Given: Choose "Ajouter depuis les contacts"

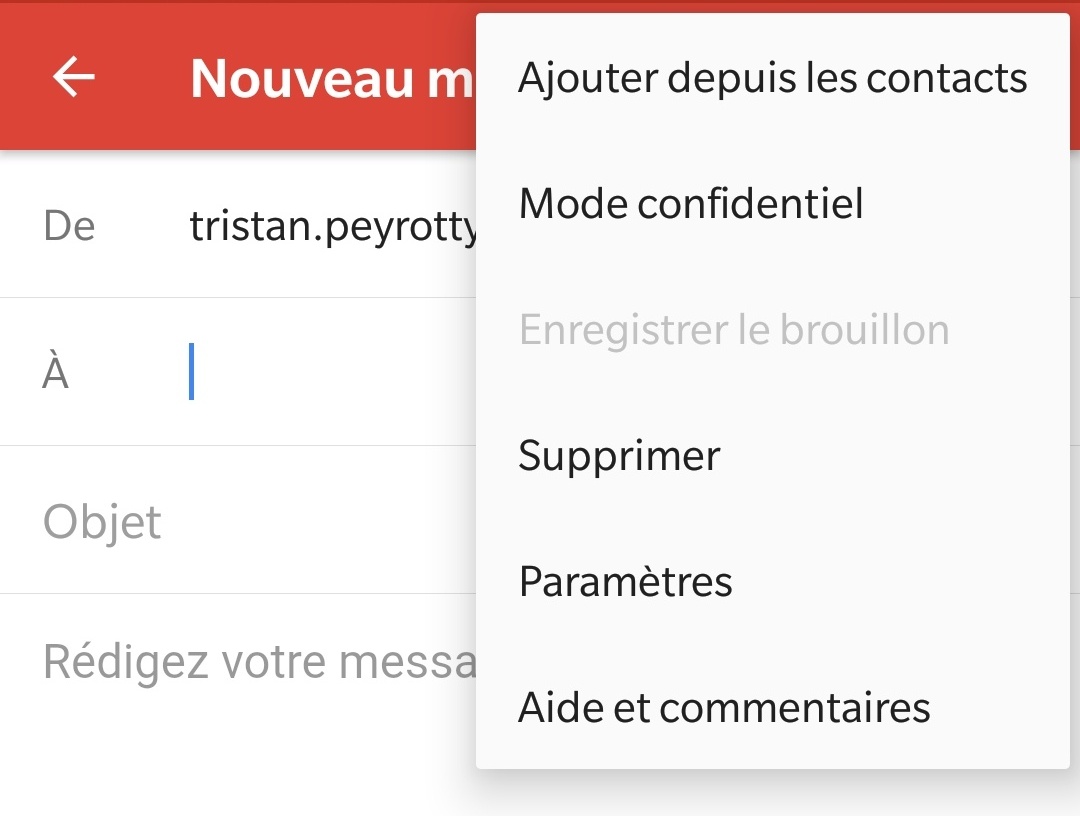Looking at the screenshot, I should coord(772,78).
